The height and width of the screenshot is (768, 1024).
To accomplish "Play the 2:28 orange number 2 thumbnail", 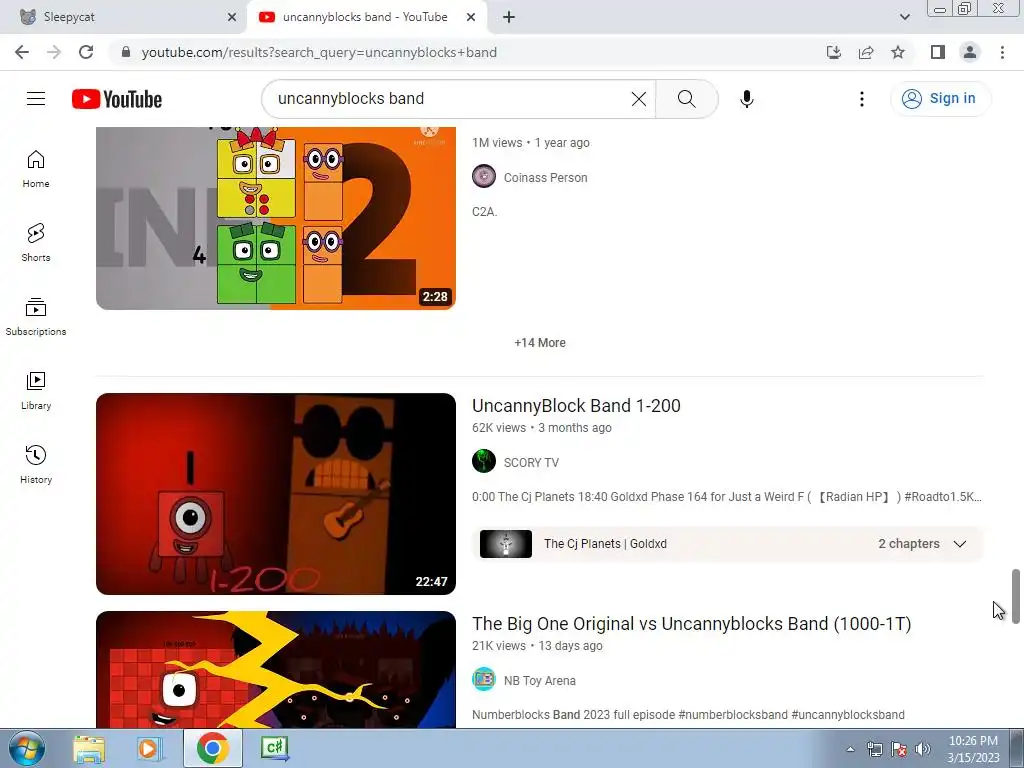I will pyautogui.click(x=276, y=218).
